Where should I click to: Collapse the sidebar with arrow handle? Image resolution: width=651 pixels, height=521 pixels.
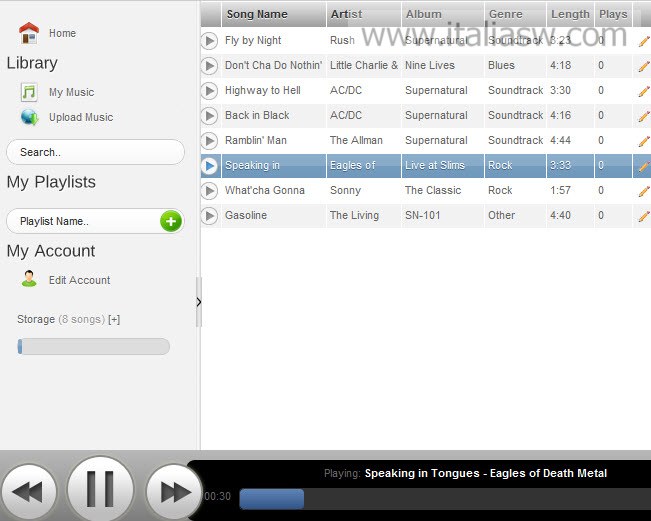pyautogui.click(x=199, y=302)
